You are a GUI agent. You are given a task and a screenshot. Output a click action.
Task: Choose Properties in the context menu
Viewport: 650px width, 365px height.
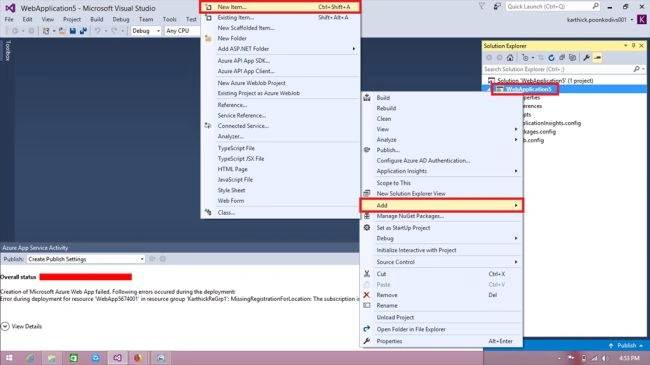click(441, 341)
